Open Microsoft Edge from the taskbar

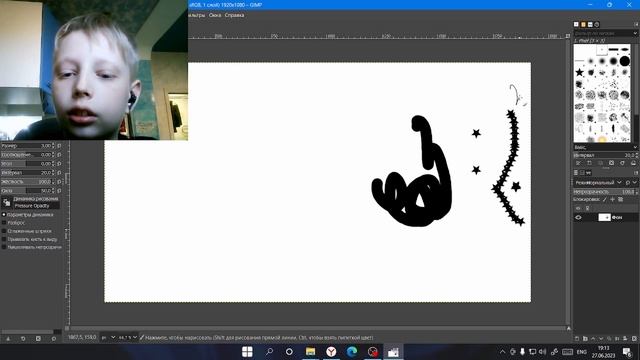click(352, 351)
